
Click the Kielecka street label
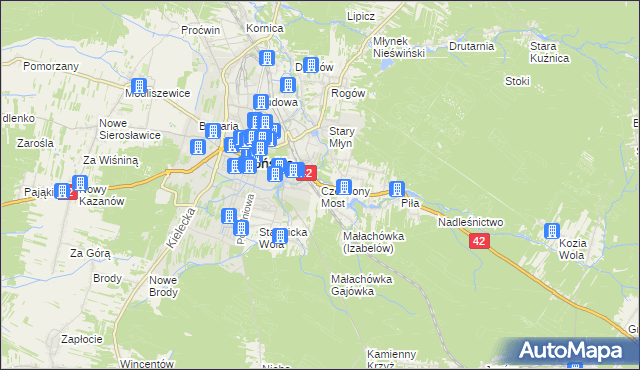coord(181,227)
